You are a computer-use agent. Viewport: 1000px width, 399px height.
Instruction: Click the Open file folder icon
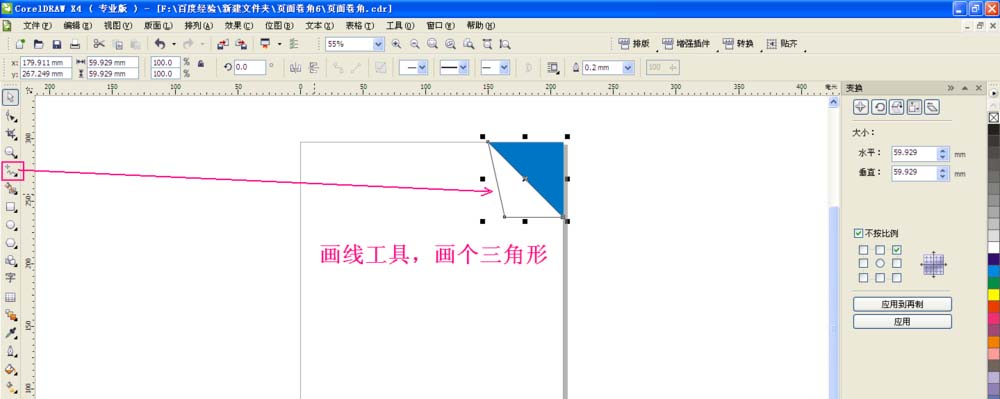(38, 44)
